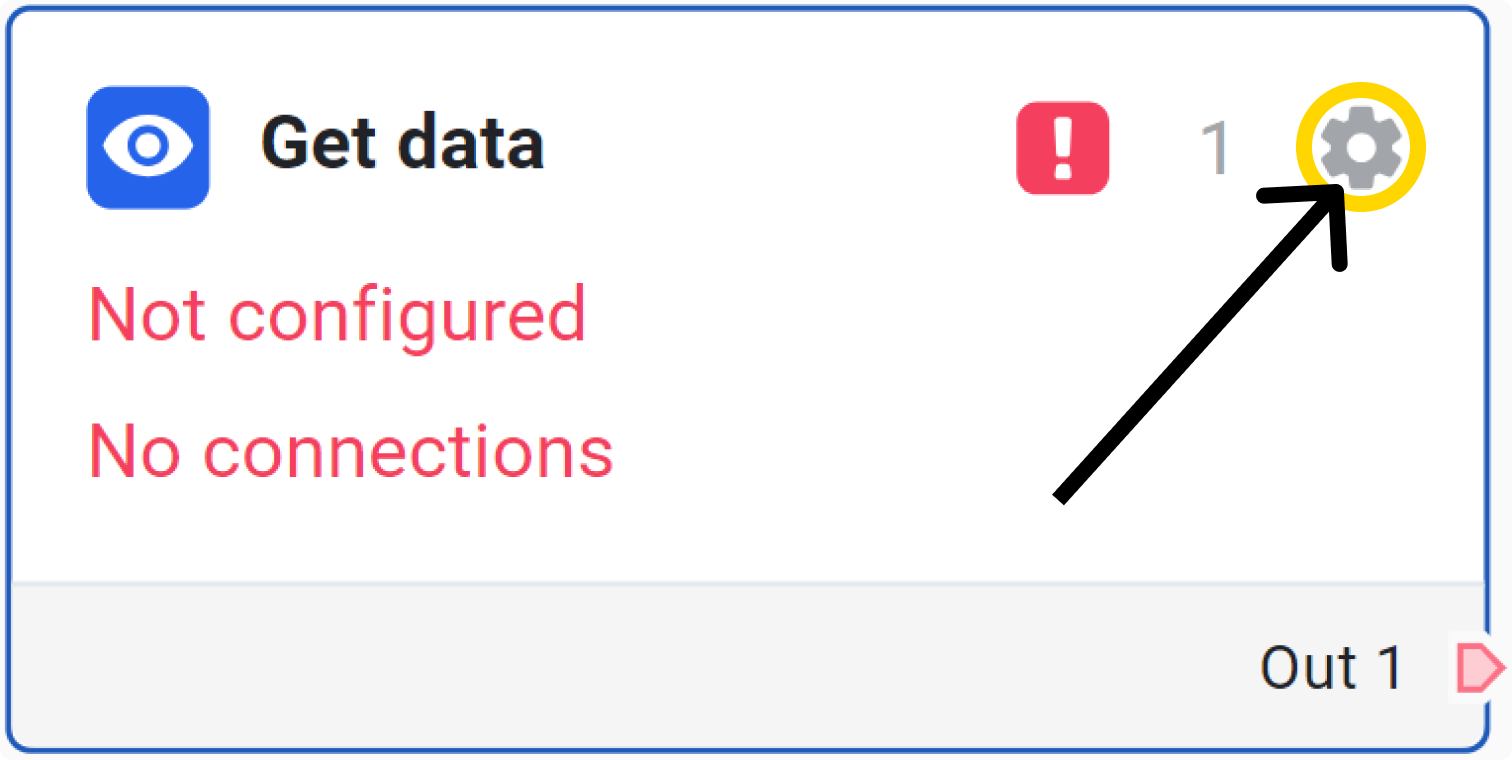Click the "No connections" warning text
This screenshot has width=1512, height=760.
(x=351, y=450)
